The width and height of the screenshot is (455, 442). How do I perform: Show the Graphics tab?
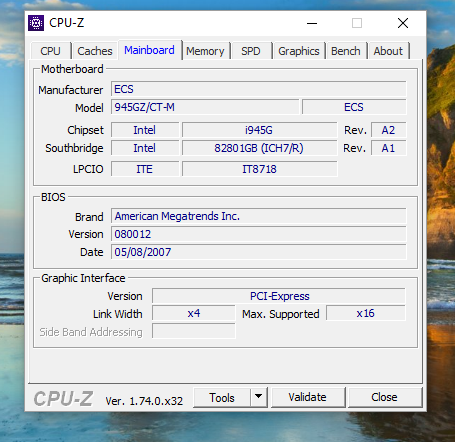click(299, 51)
